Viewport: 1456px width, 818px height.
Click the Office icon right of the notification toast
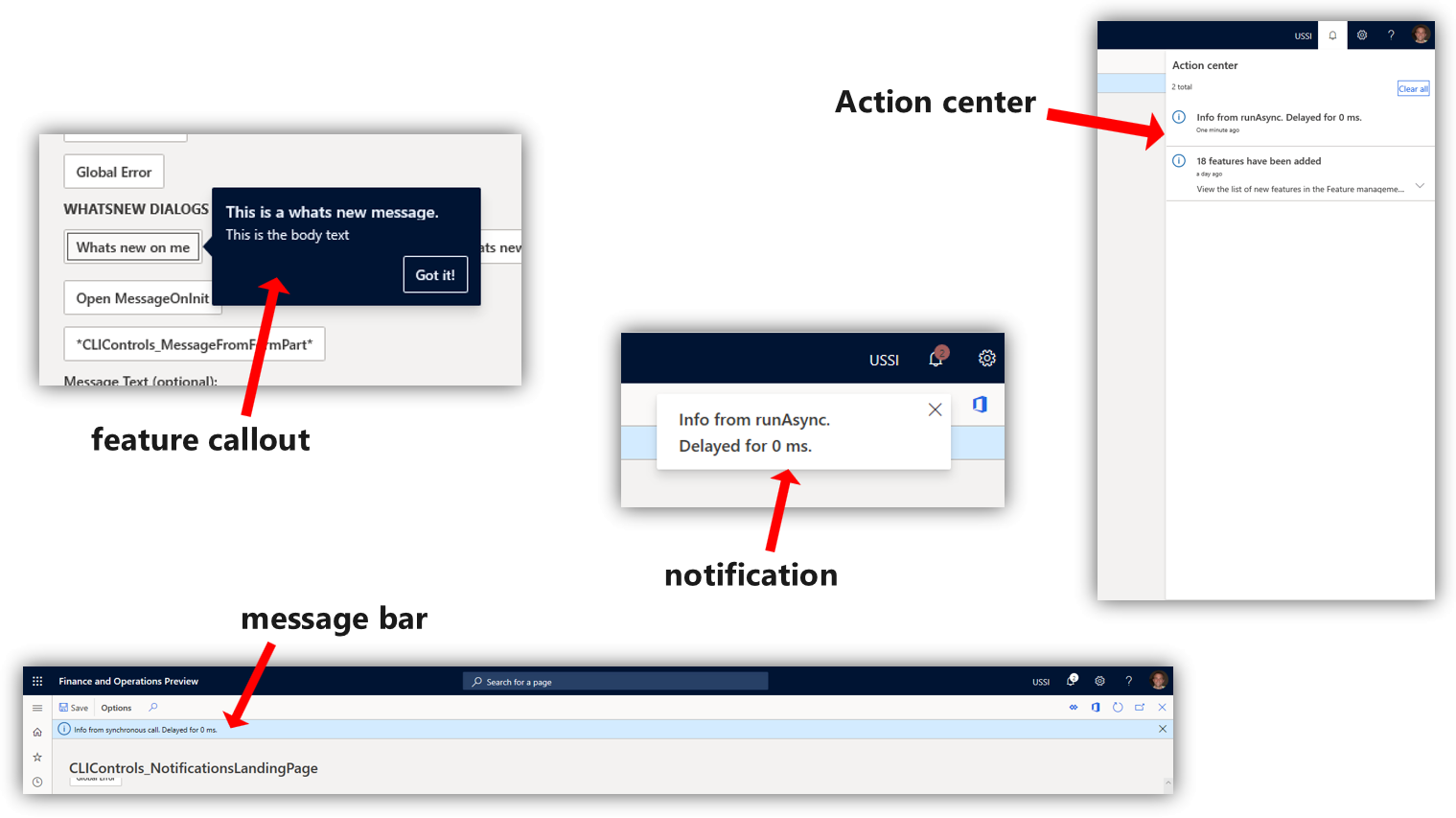(980, 405)
